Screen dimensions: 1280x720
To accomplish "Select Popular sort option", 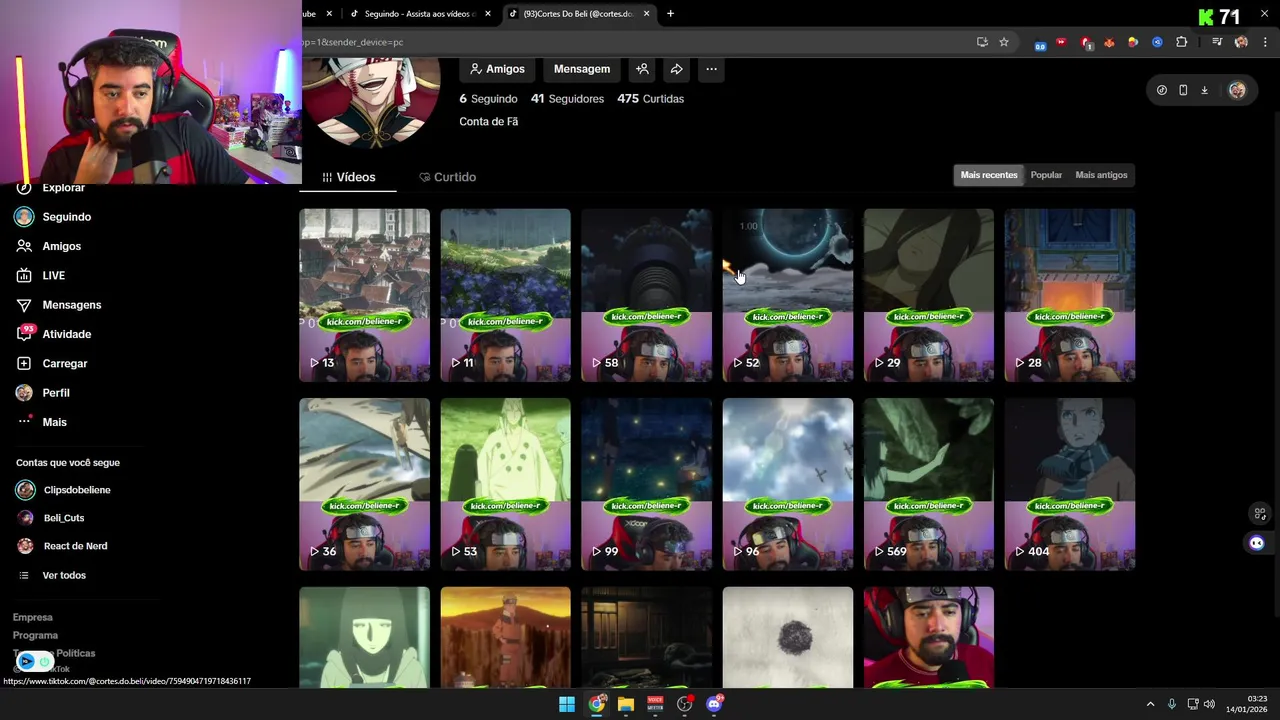I will click(x=1046, y=175).
